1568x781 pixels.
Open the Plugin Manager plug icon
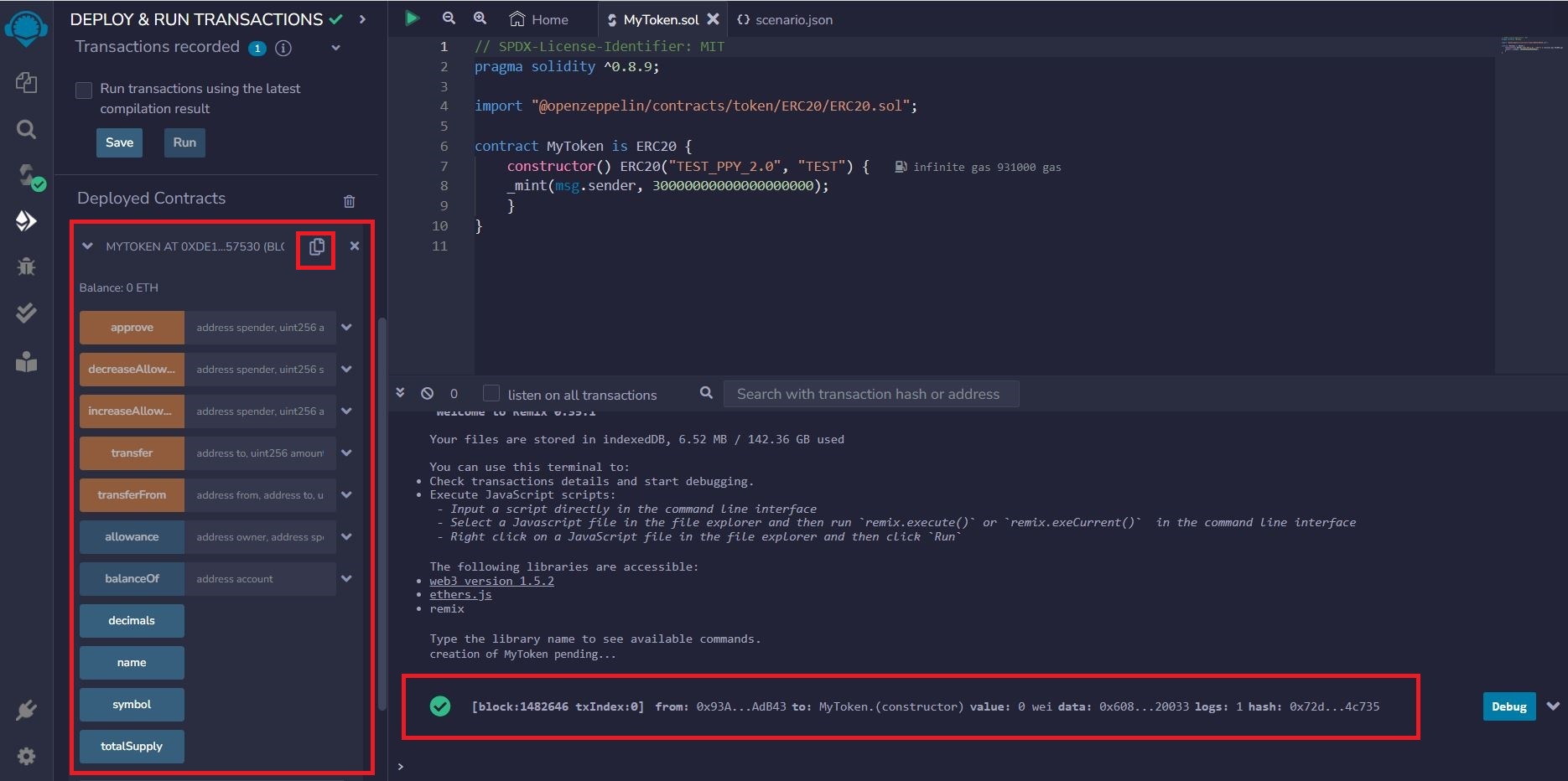tap(26, 711)
